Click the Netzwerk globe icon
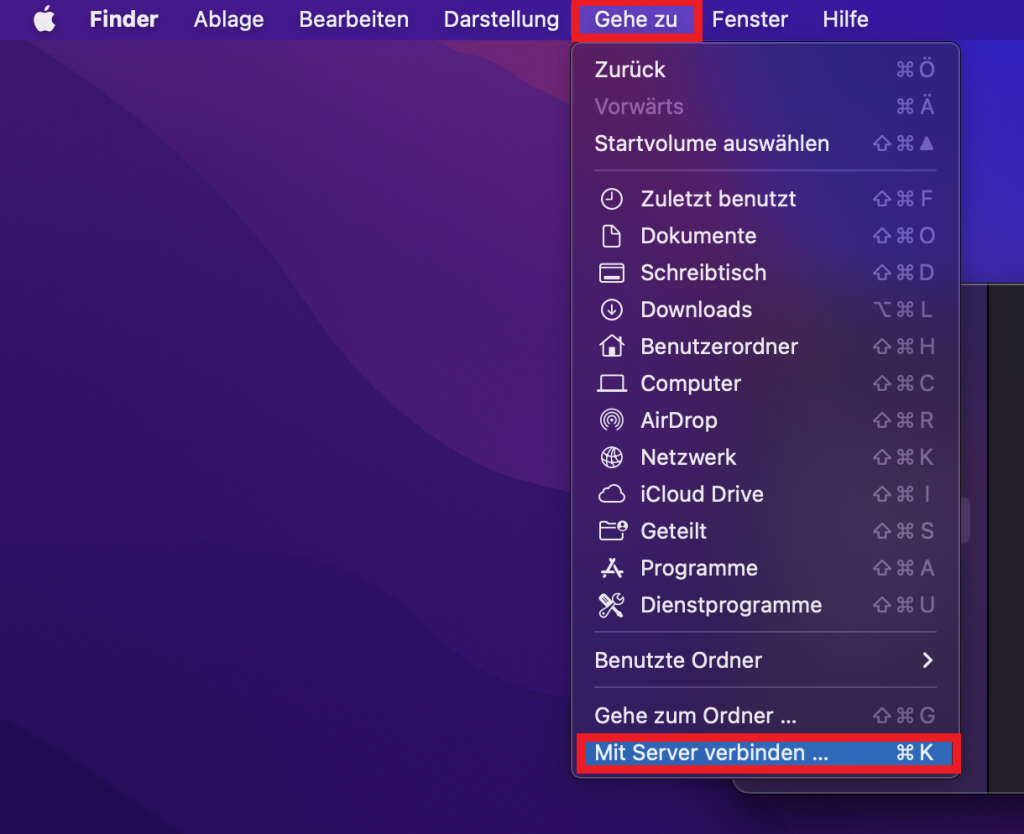The width and height of the screenshot is (1024, 834). 611,458
